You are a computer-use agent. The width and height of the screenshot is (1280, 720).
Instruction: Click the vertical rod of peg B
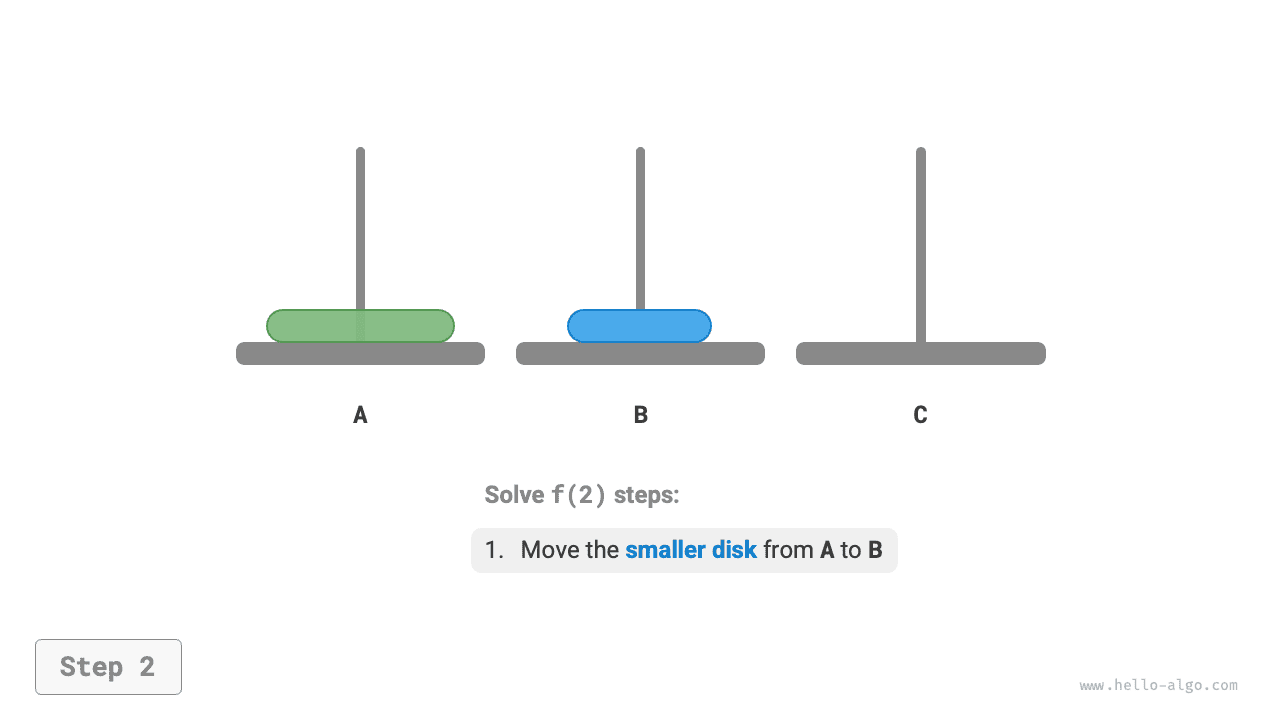(640, 230)
